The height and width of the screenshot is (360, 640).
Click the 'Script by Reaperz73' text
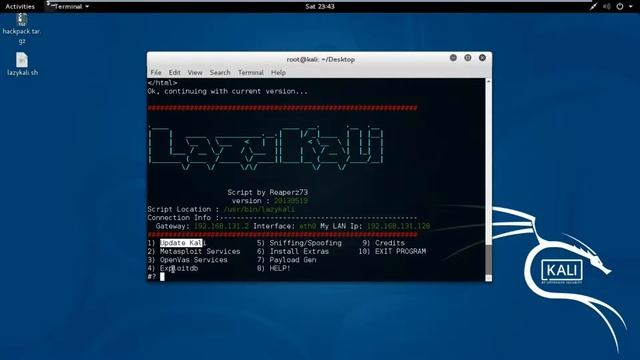click(x=268, y=192)
